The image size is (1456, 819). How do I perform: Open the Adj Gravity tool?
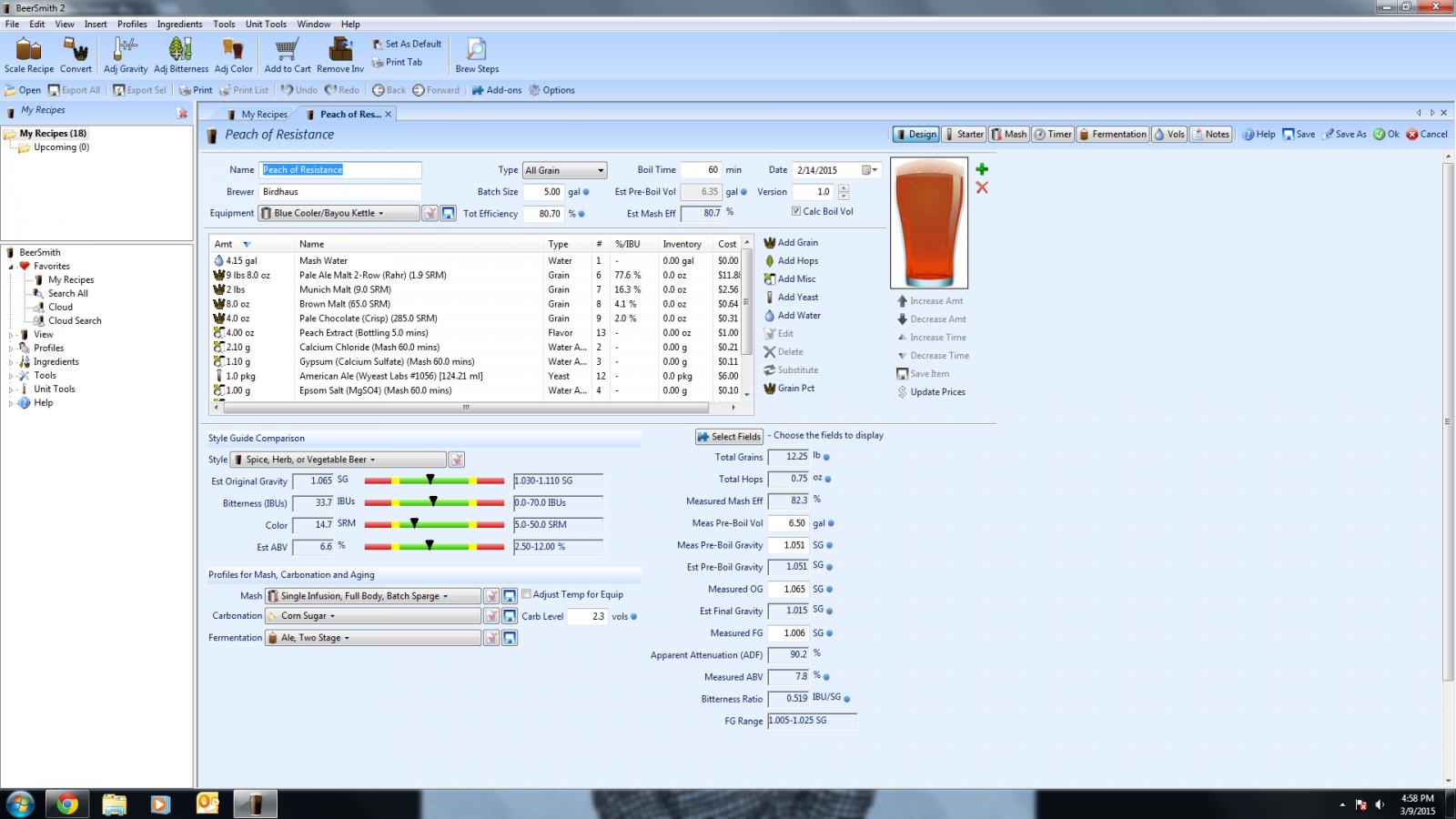[x=126, y=56]
